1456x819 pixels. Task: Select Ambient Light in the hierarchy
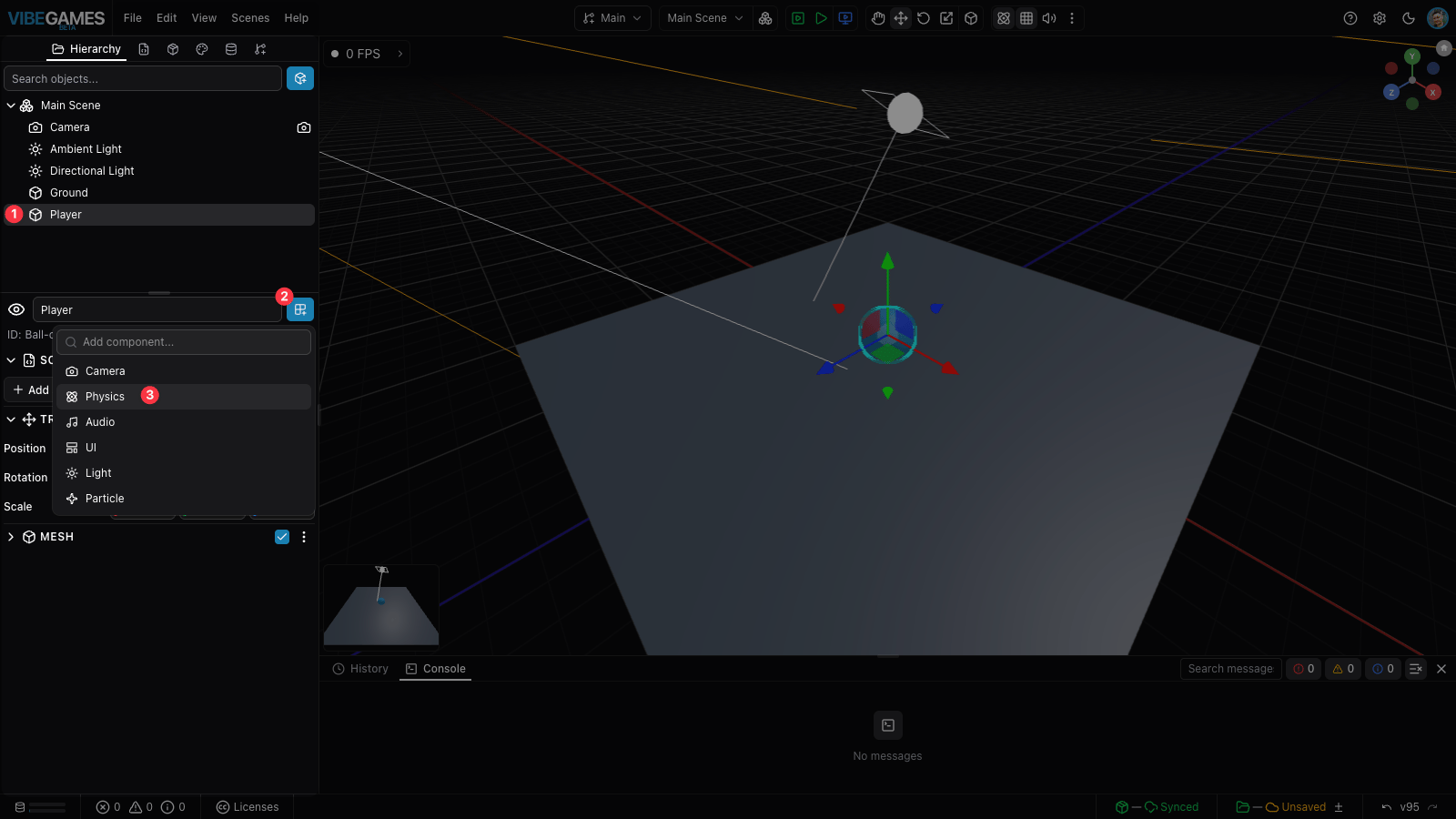coord(159,149)
